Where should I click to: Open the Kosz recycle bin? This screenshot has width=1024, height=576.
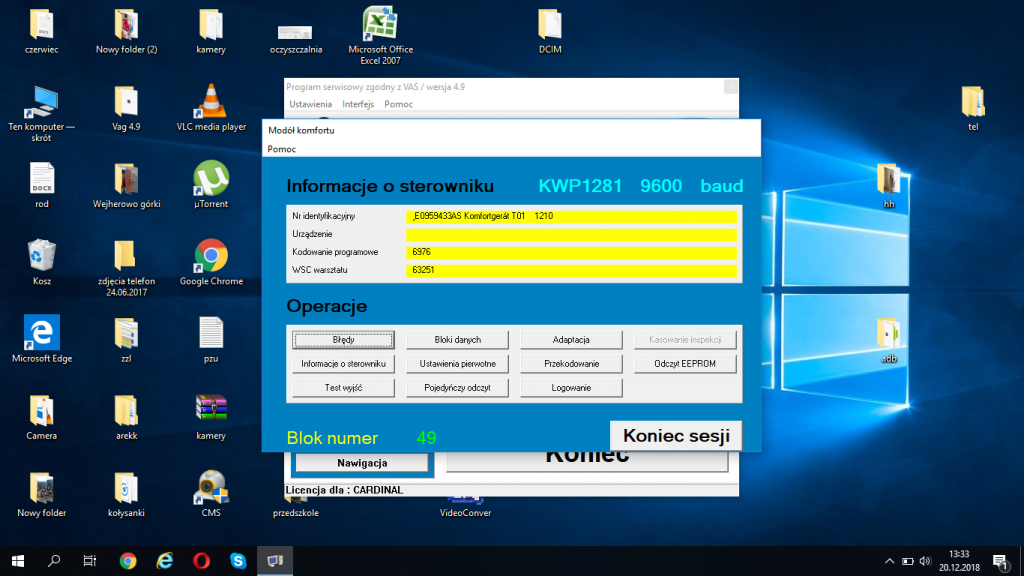(42, 255)
